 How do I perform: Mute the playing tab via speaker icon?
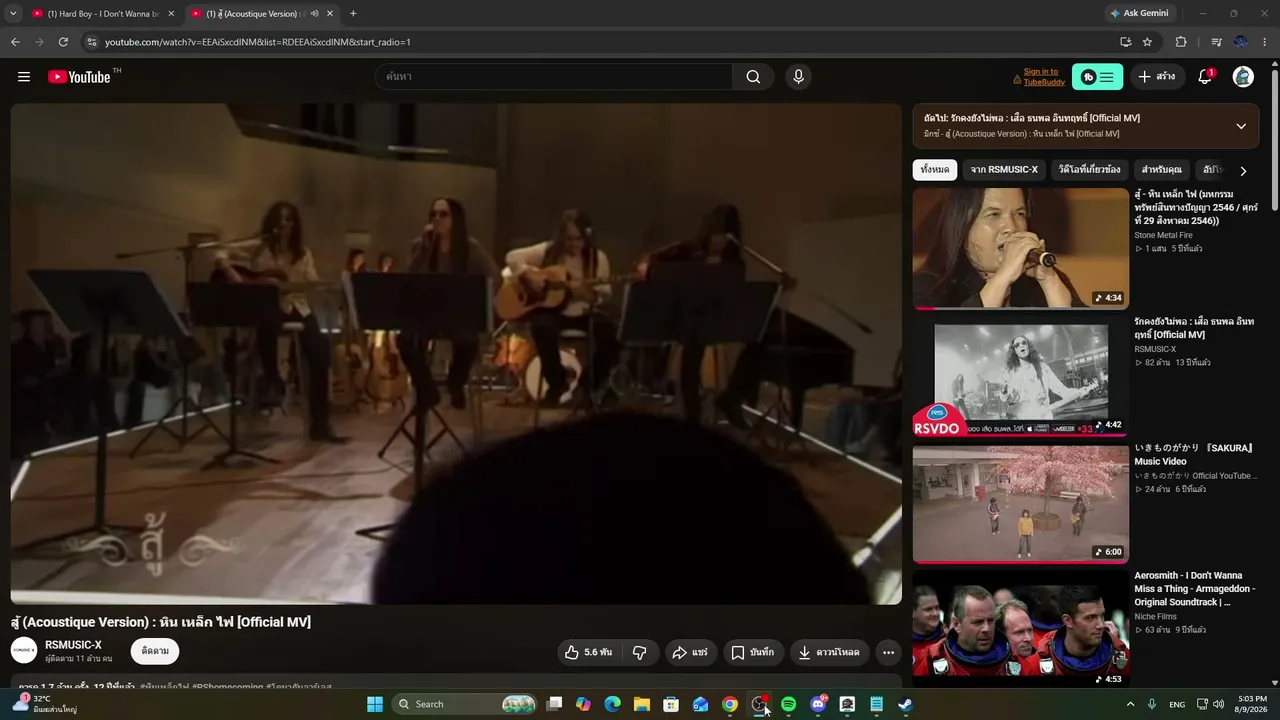[x=315, y=14]
